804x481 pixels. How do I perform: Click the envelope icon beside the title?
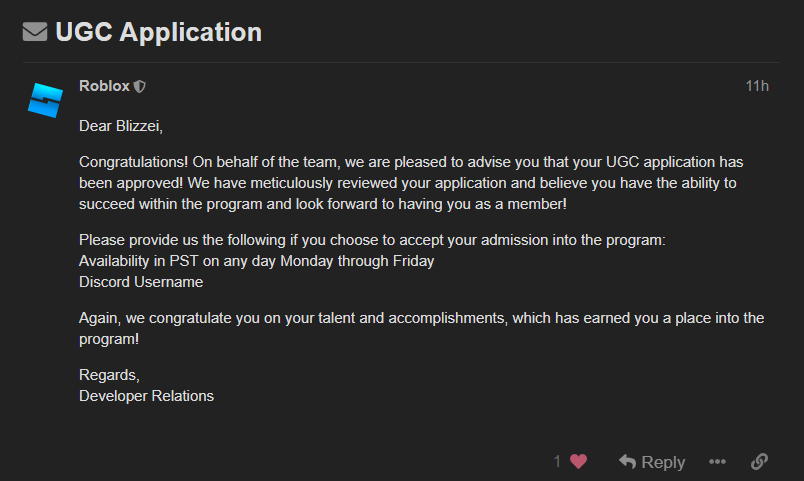[35, 32]
